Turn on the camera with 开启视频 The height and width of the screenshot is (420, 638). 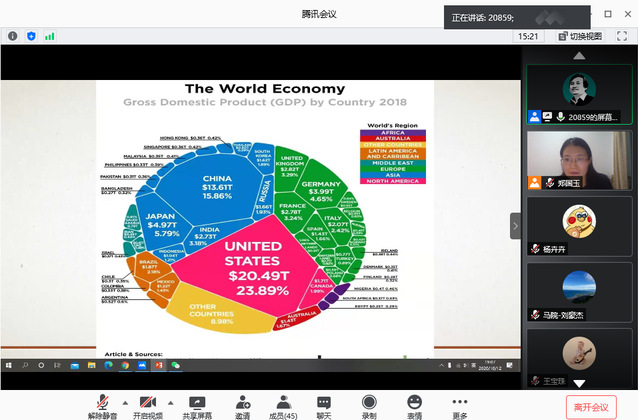146,402
